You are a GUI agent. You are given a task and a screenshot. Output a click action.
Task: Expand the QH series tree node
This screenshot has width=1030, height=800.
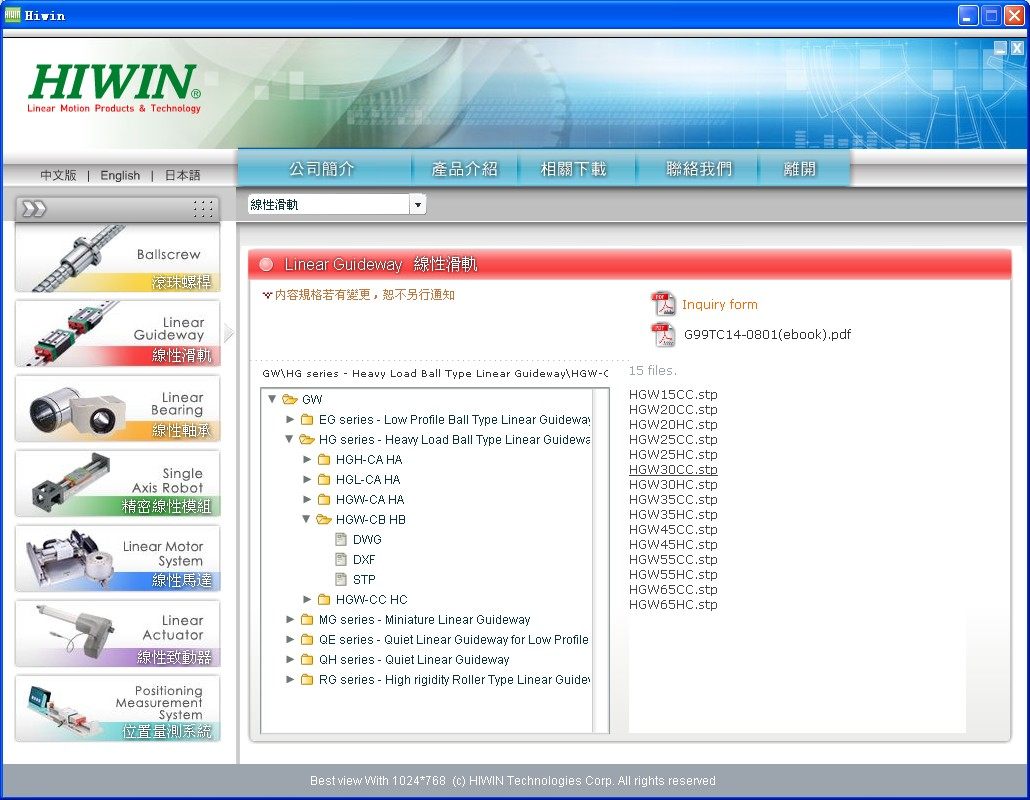click(x=290, y=659)
